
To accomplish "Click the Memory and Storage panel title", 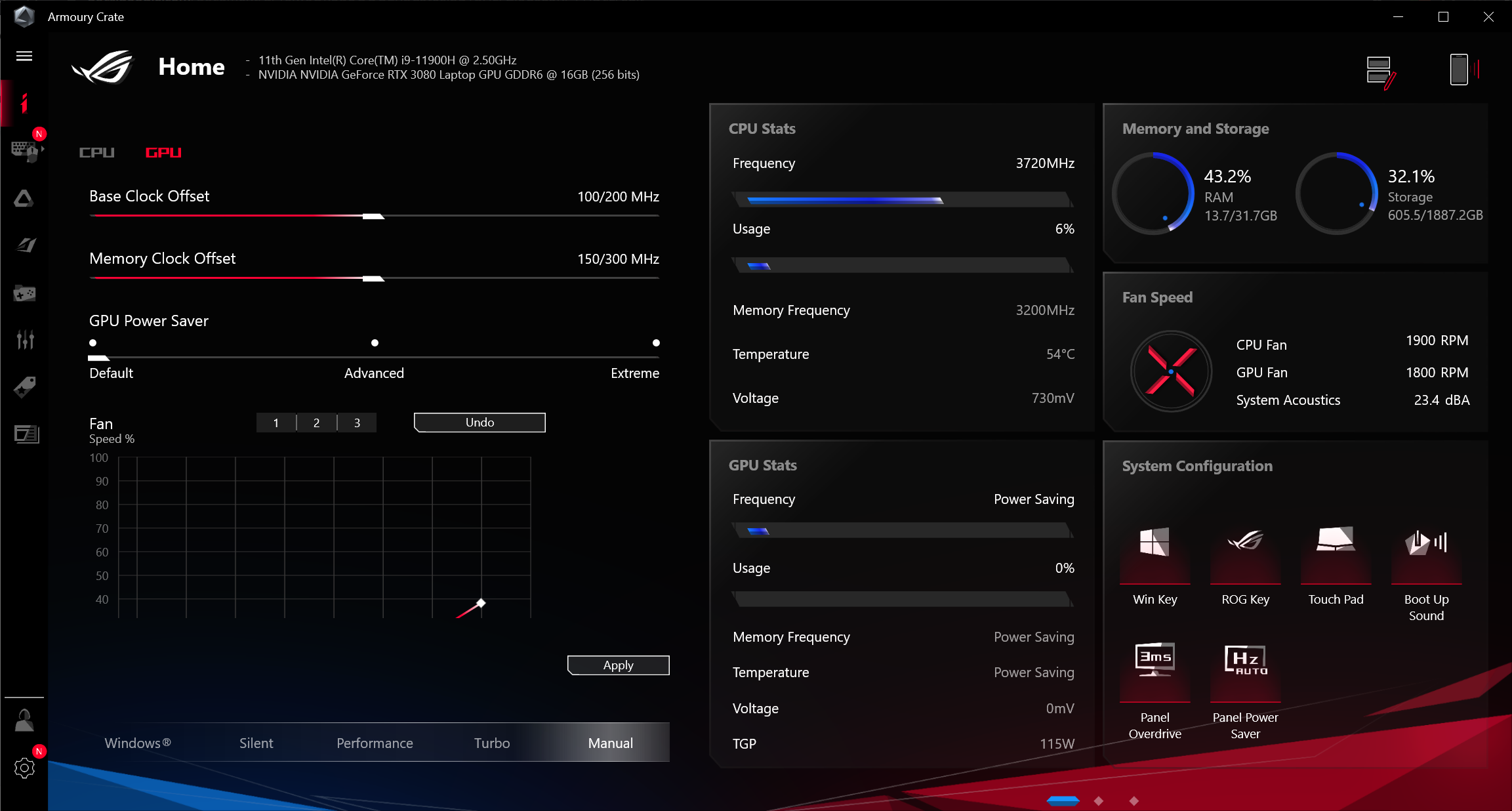I will (1195, 129).
